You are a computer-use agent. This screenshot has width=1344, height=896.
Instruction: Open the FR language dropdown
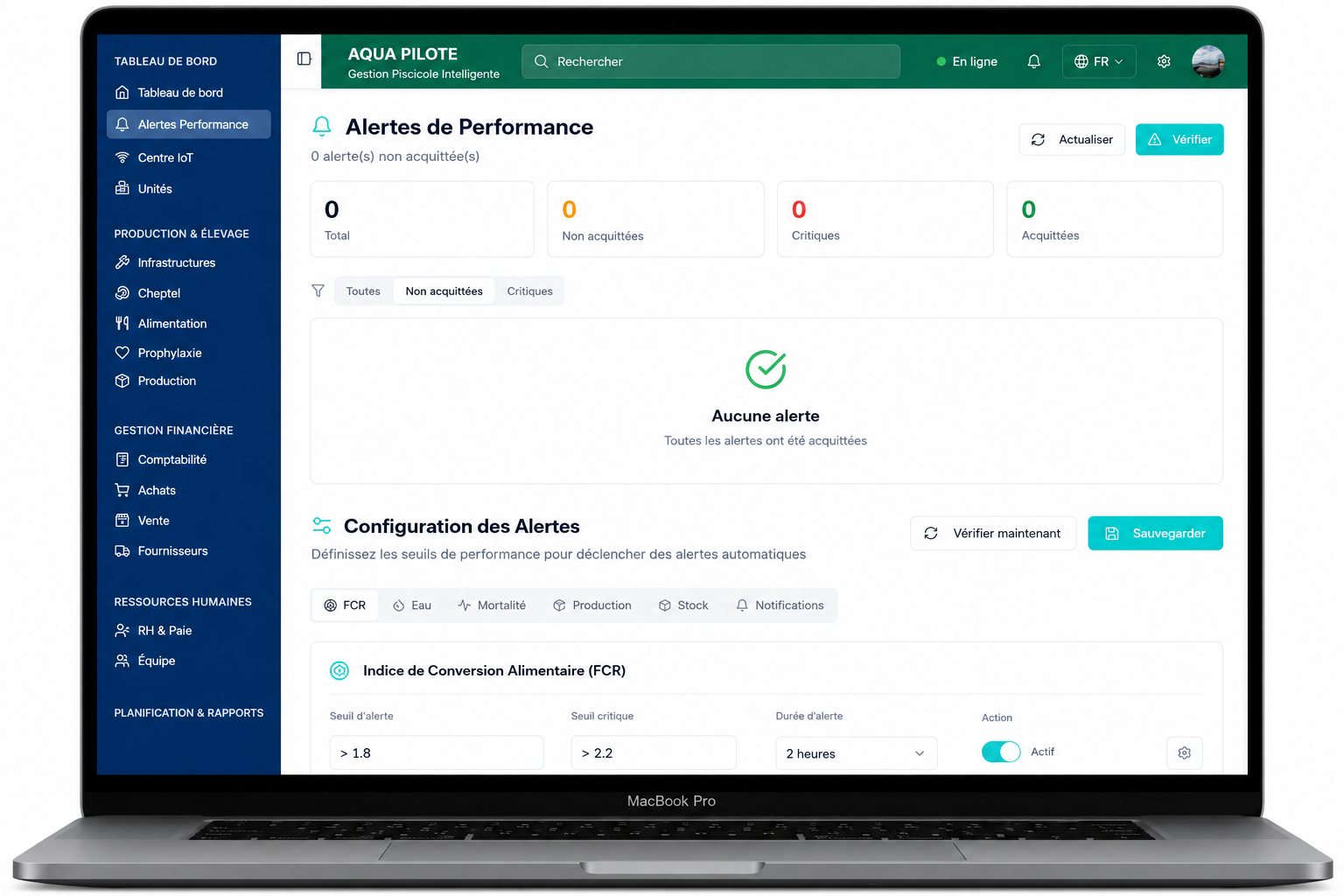coord(1099,61)
